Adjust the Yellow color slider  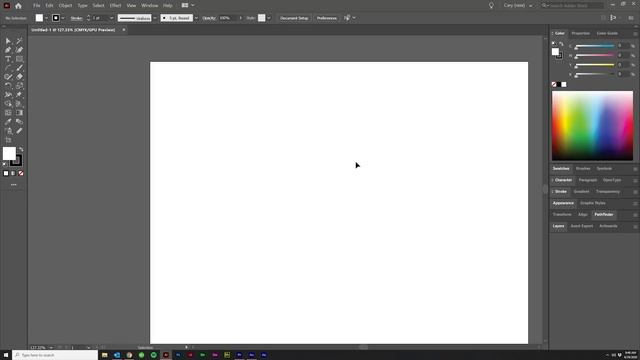[x=595, y=65]
